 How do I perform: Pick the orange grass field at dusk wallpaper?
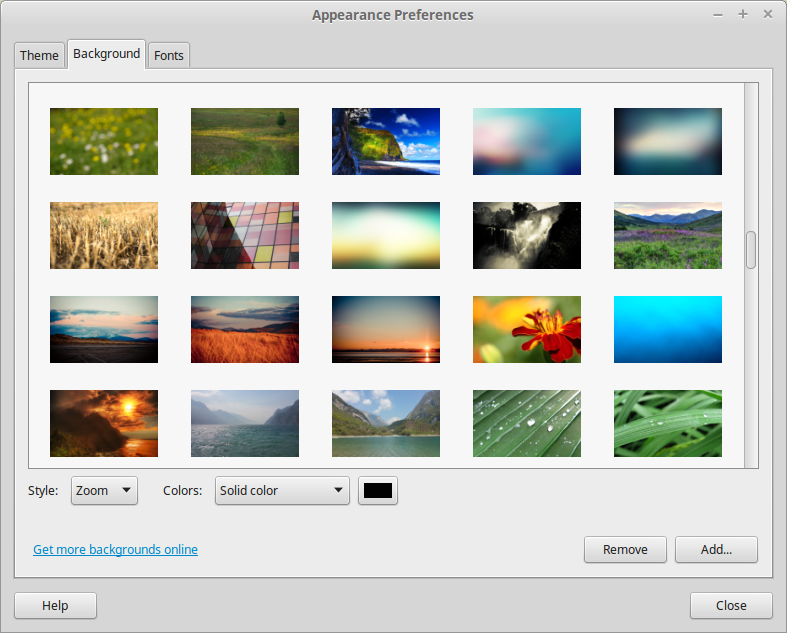245,329
